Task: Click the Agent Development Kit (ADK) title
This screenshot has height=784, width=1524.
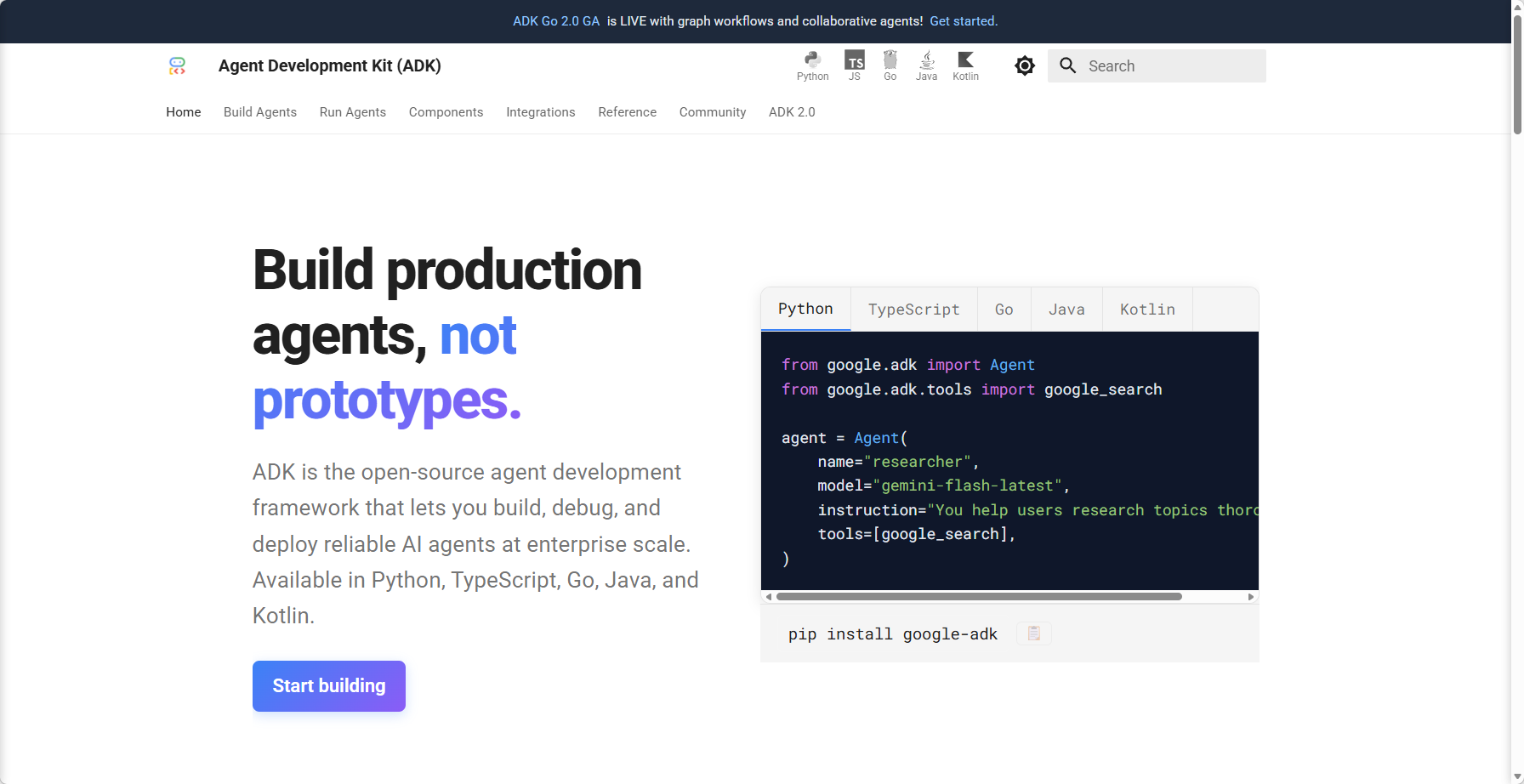Action: (330, 65)
